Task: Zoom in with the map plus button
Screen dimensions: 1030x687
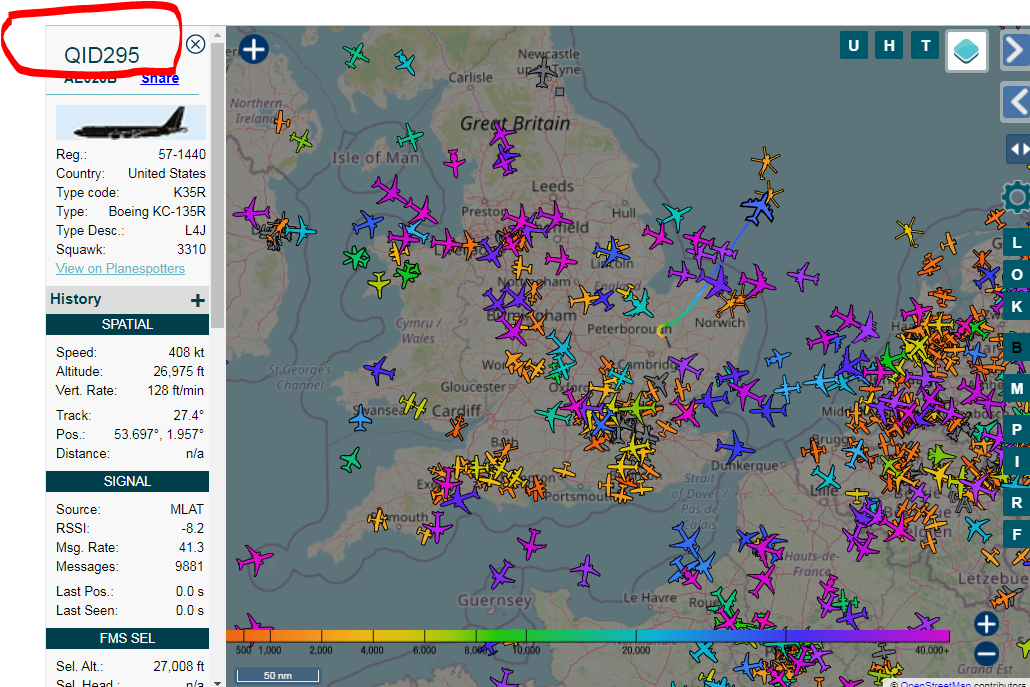Action: (x=986, y=623)
